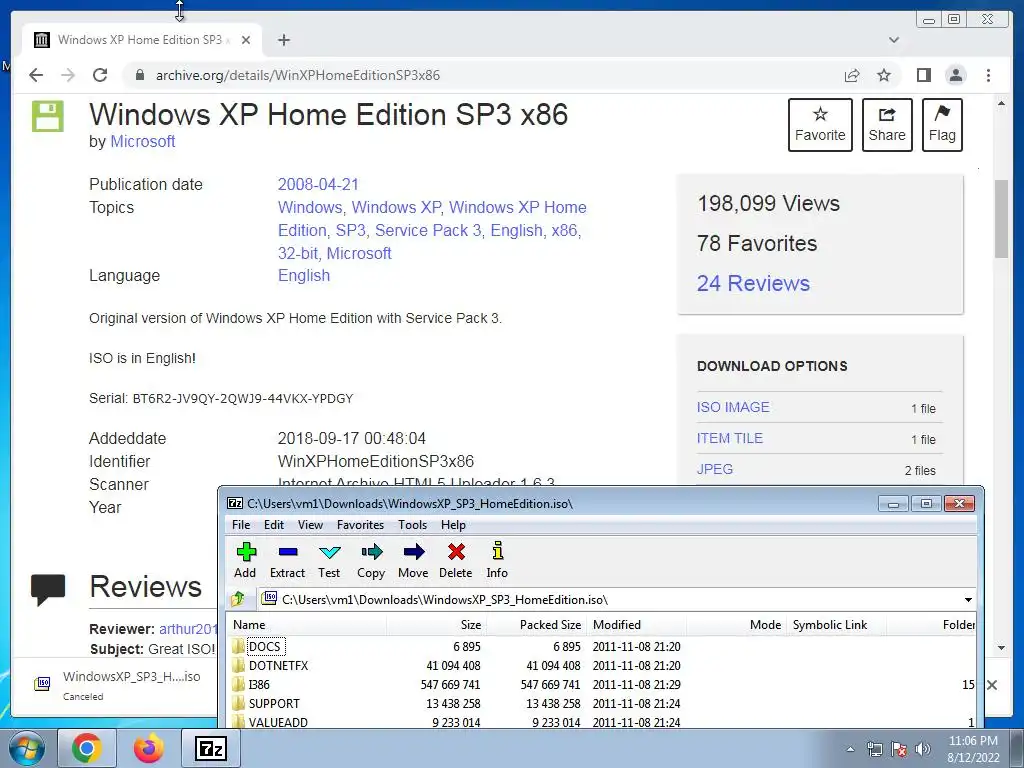
Task: Click the English language link
Action: coord(304,275)
